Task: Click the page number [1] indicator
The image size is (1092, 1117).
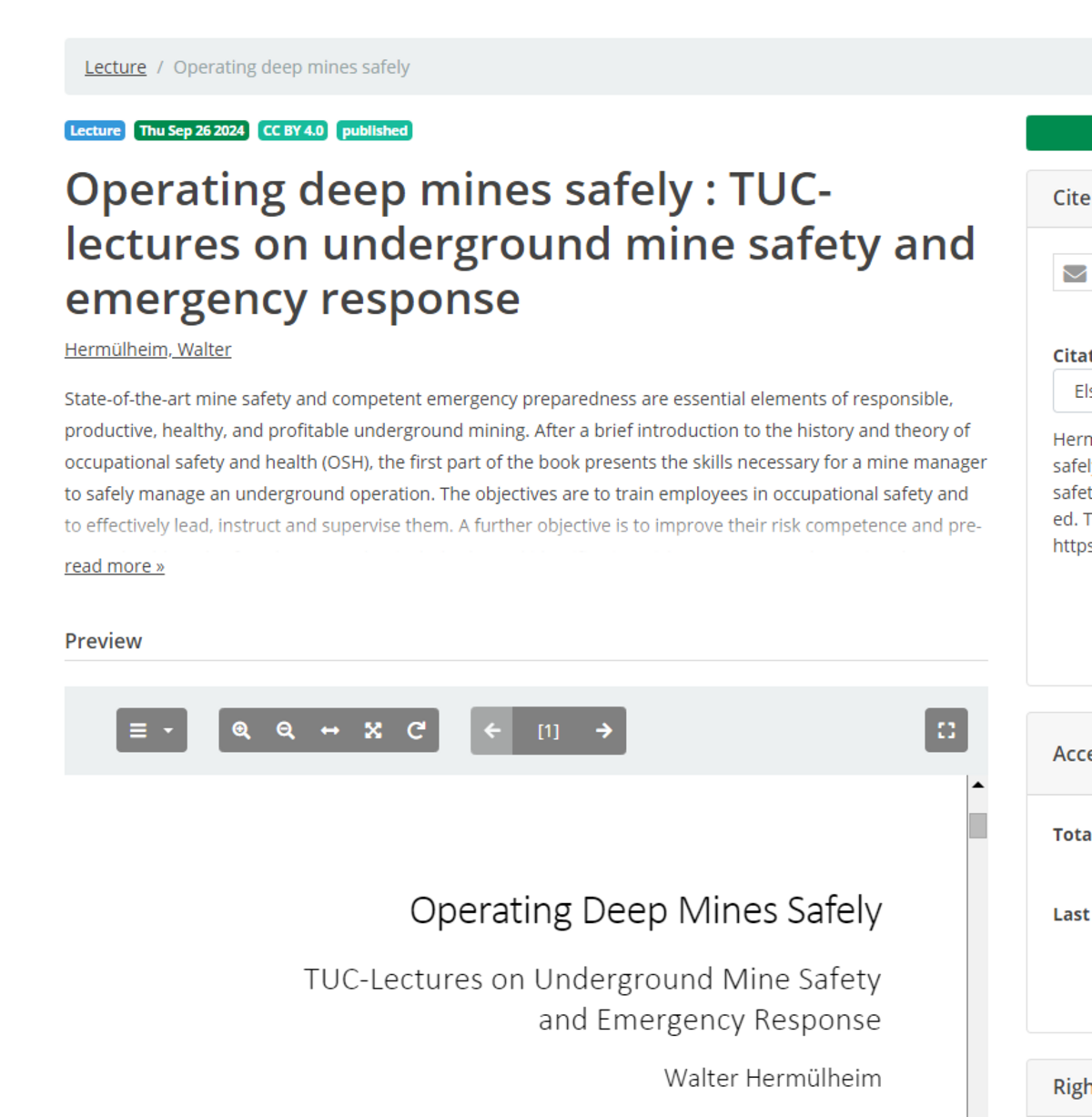Action: (548, 731)
